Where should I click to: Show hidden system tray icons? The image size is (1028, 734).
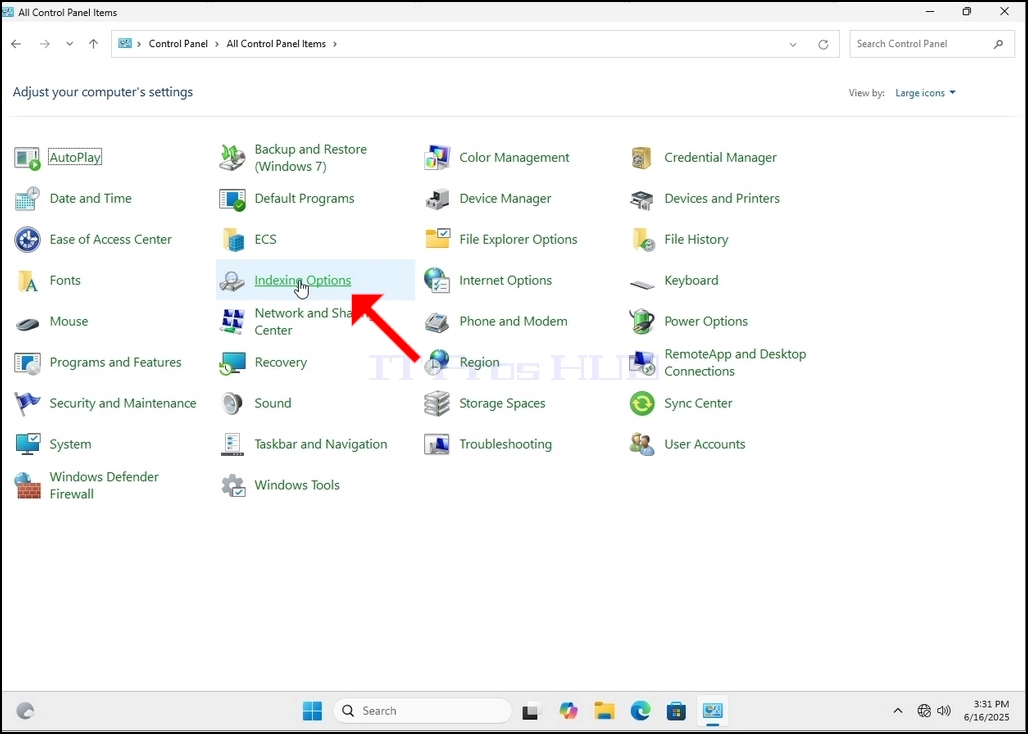coord(898,710)
